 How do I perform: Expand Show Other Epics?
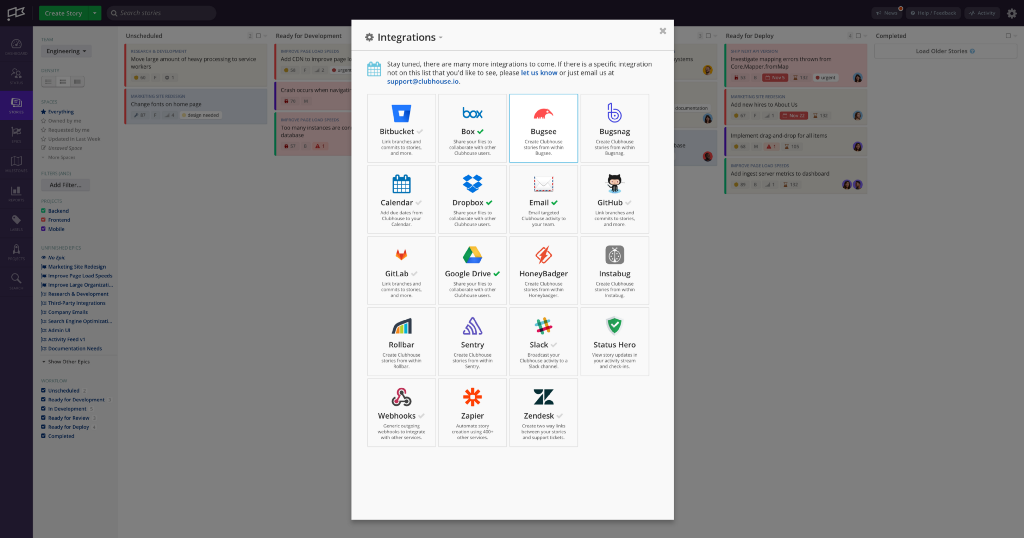pyautogui.click(x=66, y=362)
